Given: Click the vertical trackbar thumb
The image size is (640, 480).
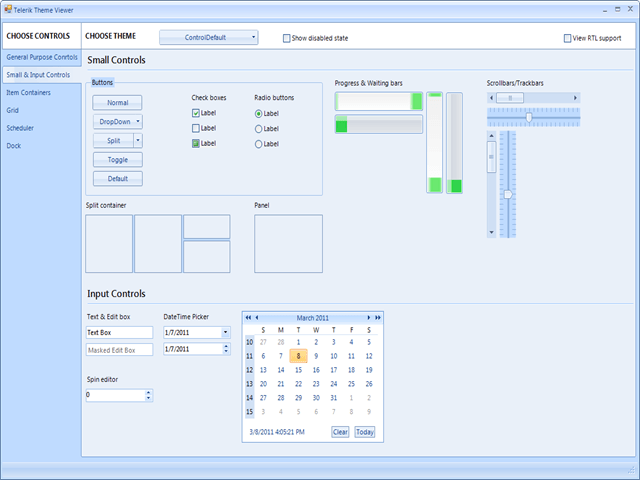Looking at the screenshot, I should [x=508, y=194].
